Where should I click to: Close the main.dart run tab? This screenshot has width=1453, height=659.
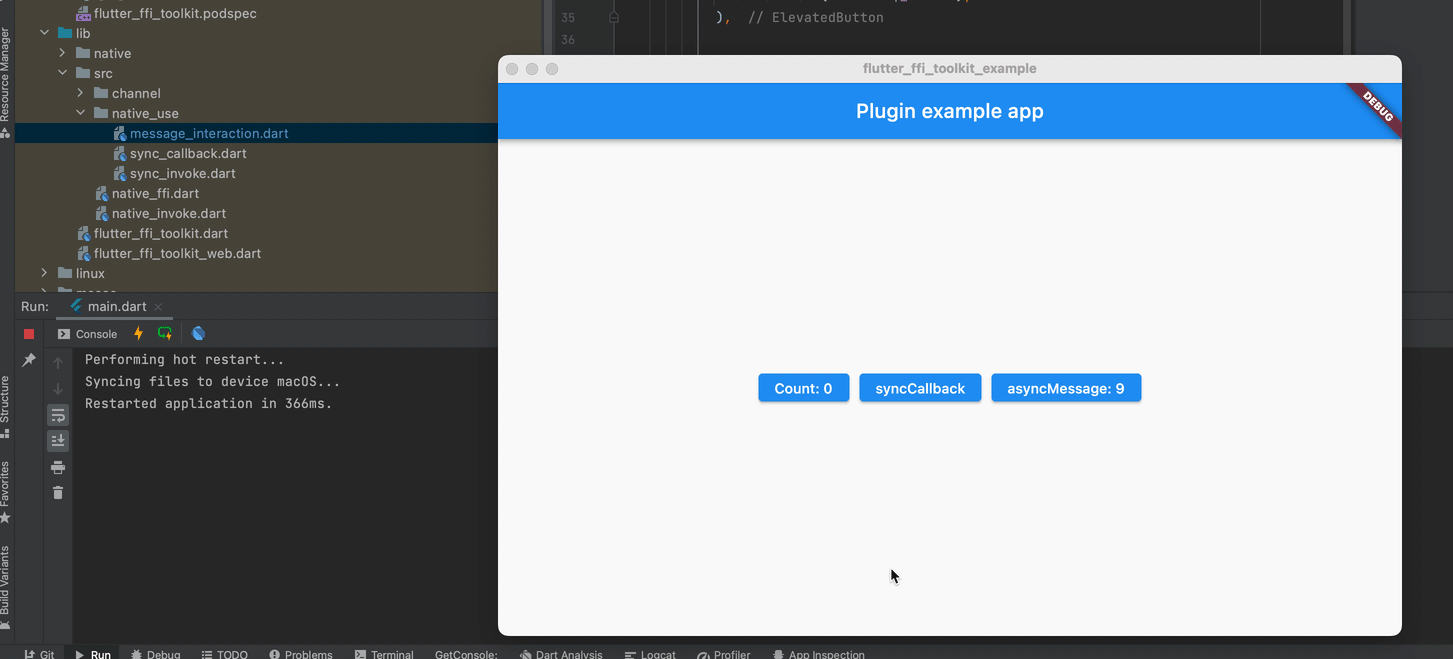tap(158, 307)
